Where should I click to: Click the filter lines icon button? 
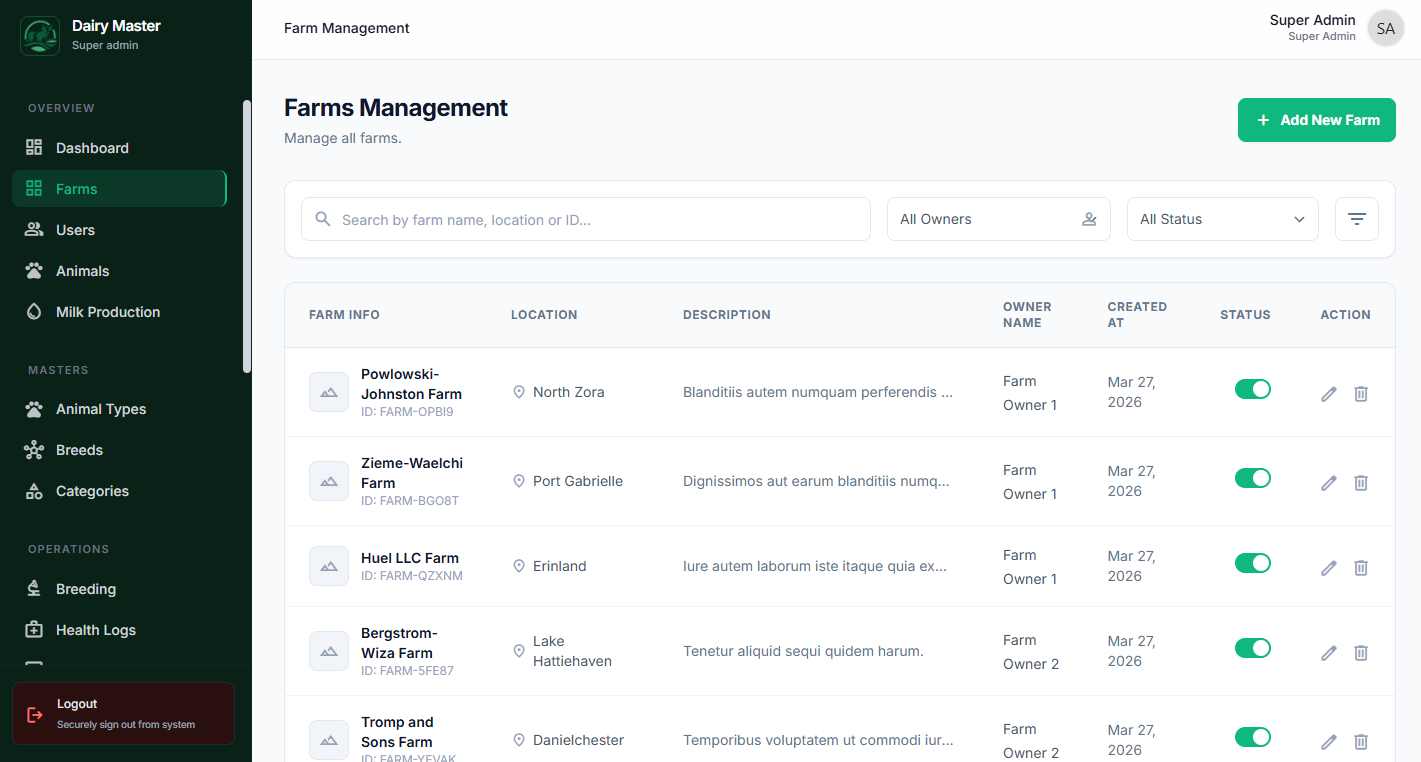coord(1356,219)
